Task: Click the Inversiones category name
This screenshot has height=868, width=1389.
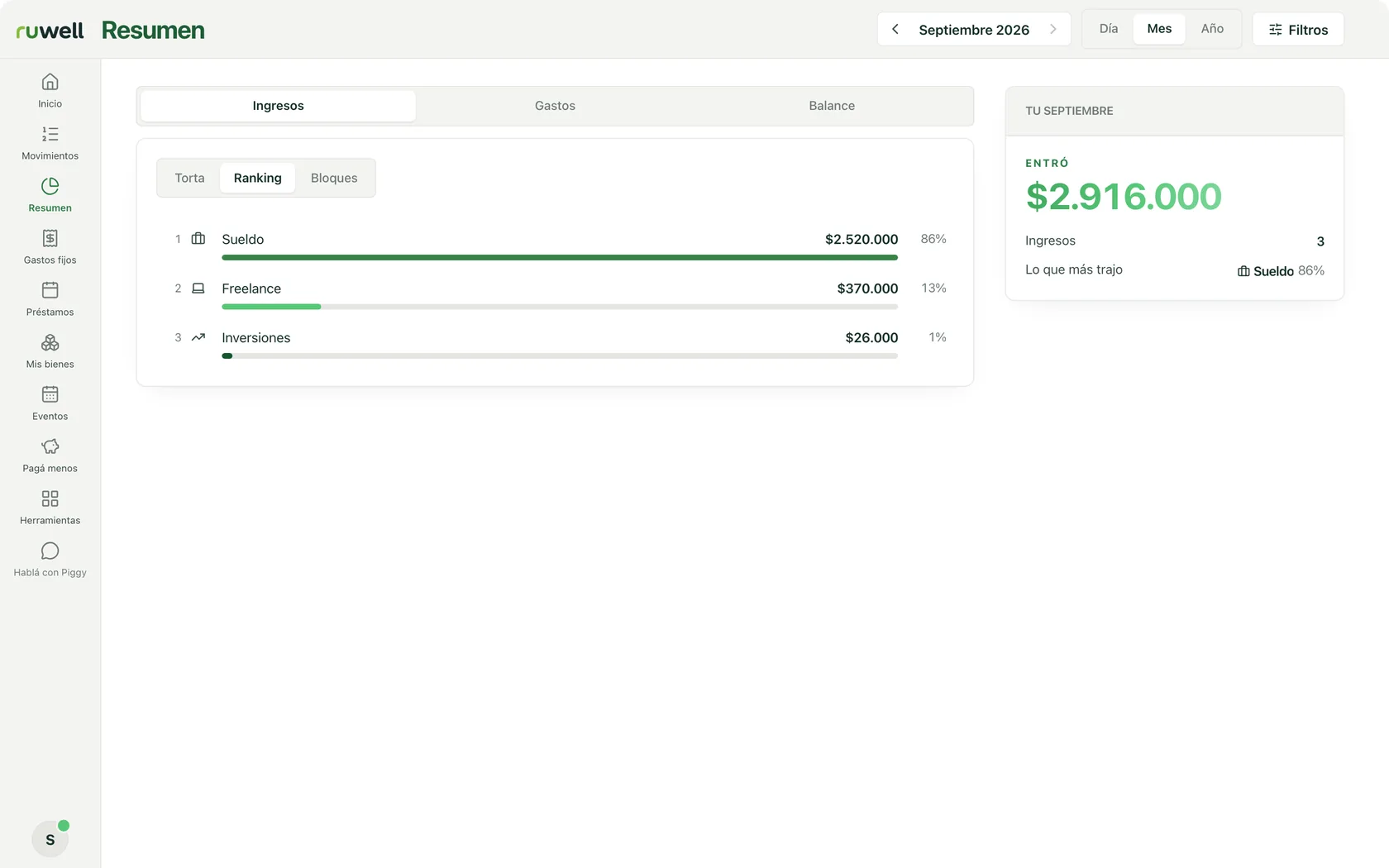Action: tap(255, 337)
